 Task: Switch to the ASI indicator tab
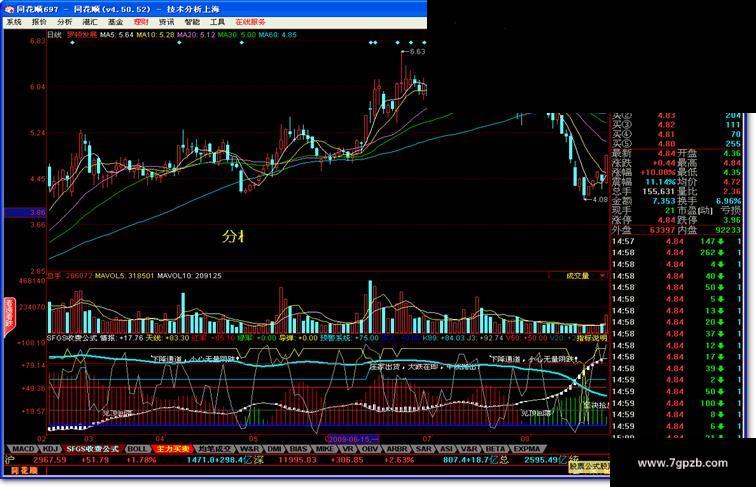[447, 449]
